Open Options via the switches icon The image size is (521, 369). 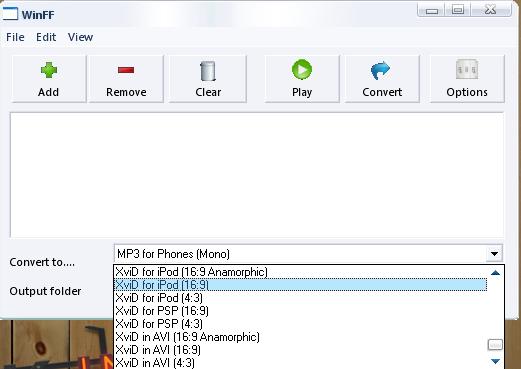467,69
